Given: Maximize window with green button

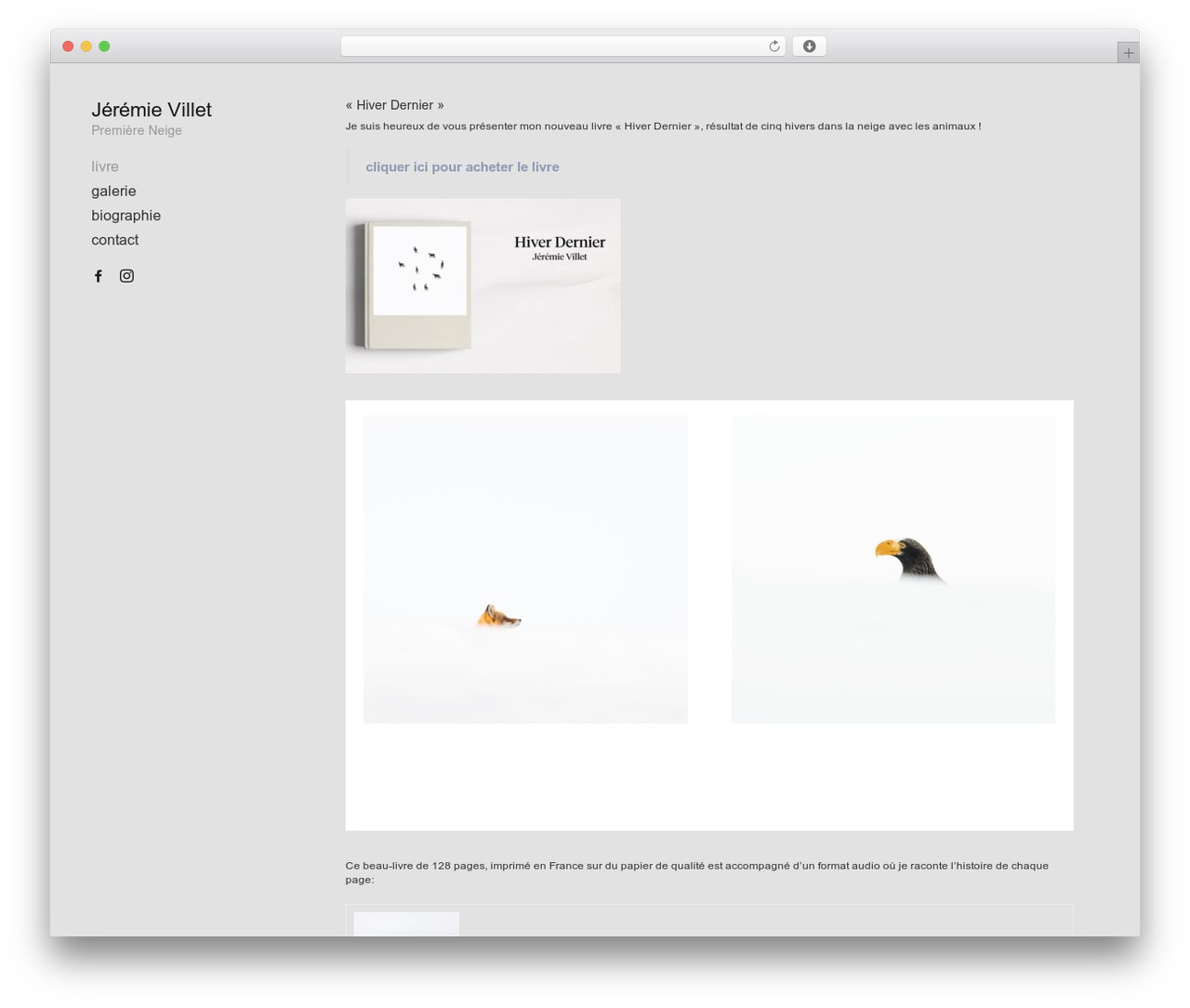Looking at the screenshot, I should pos(104,46).
